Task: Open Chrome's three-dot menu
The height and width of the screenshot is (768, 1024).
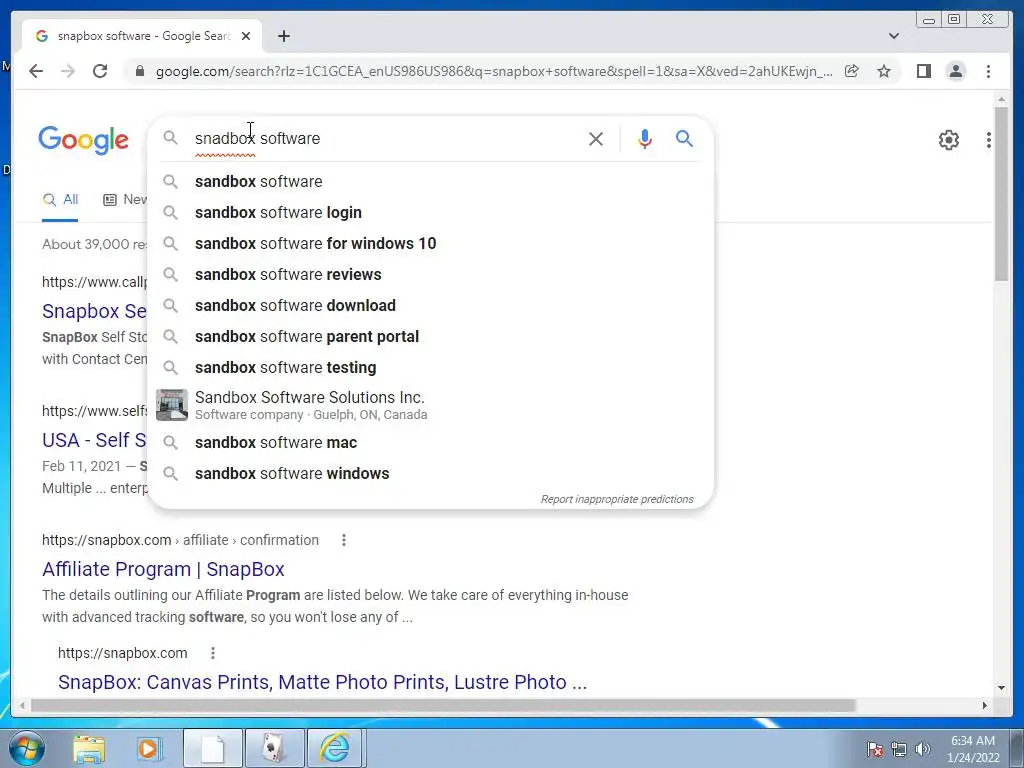Action: [x=988, y=71]
